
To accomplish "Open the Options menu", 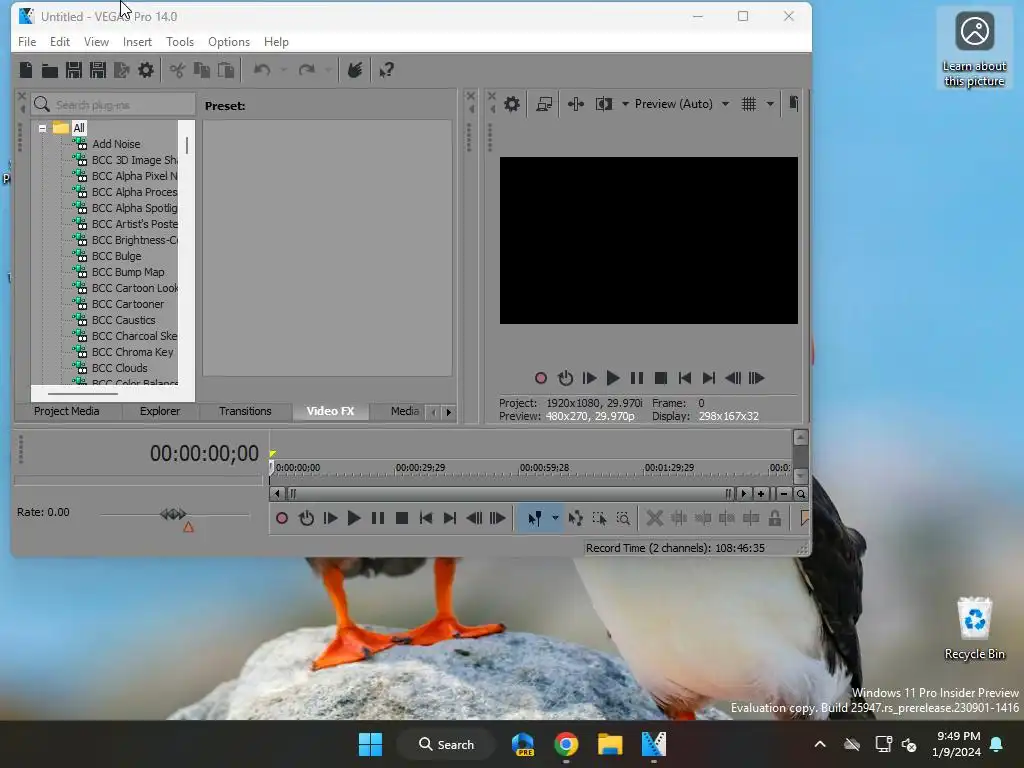I will (x=229, y=42).
